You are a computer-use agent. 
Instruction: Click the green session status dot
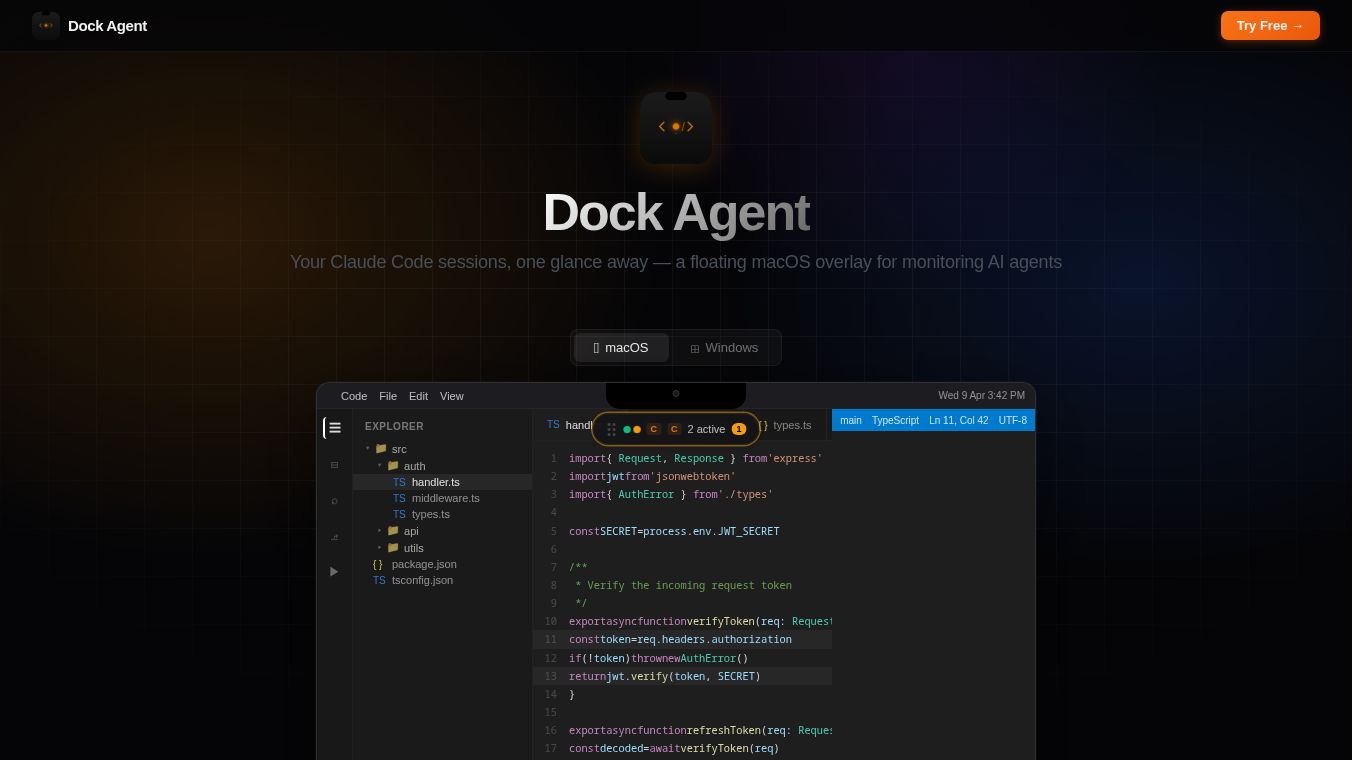pyautogui.click(x=627, y=429)
